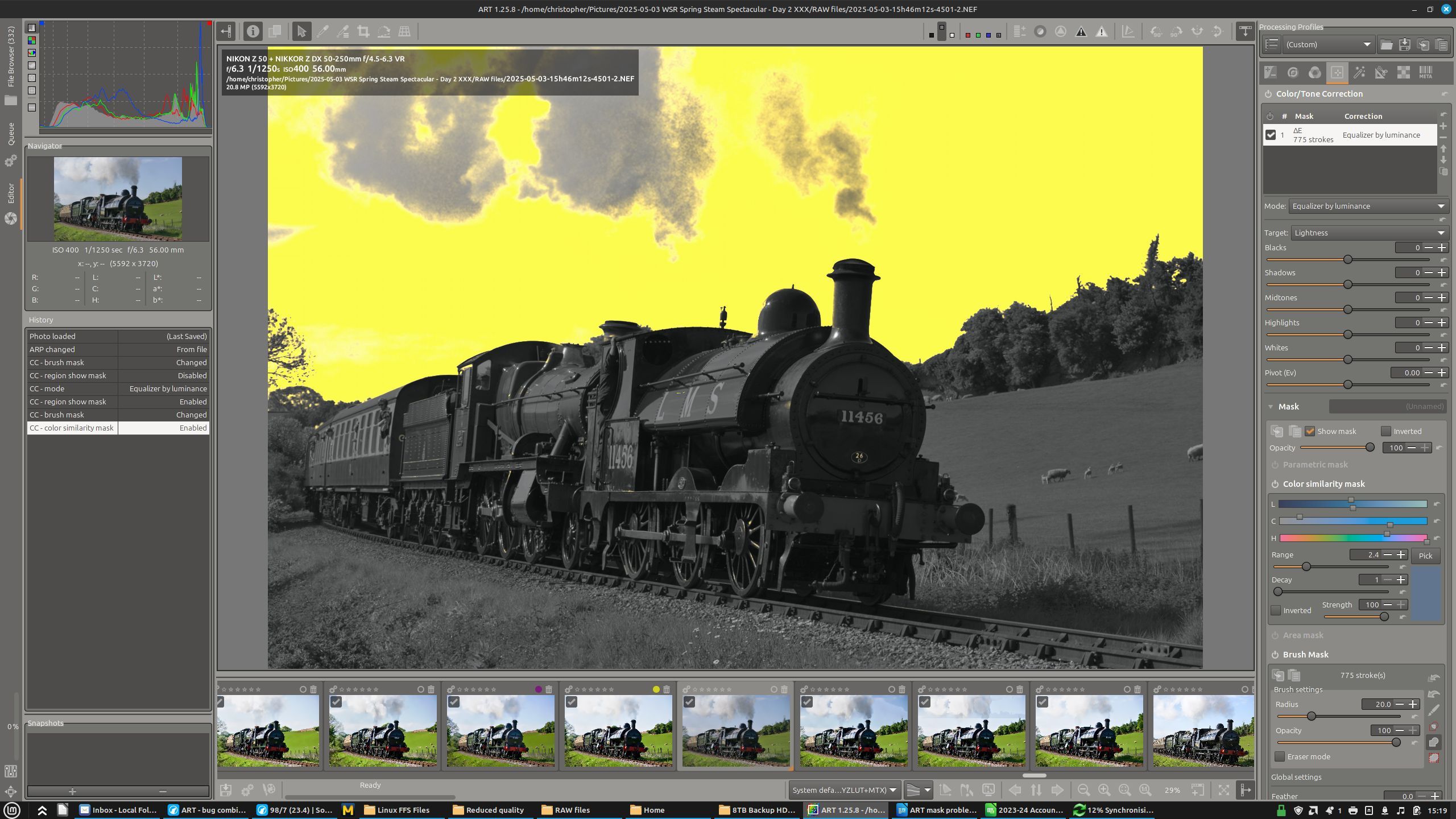
Task: Increase the Range value with plus
Action: coord(1401,555)
